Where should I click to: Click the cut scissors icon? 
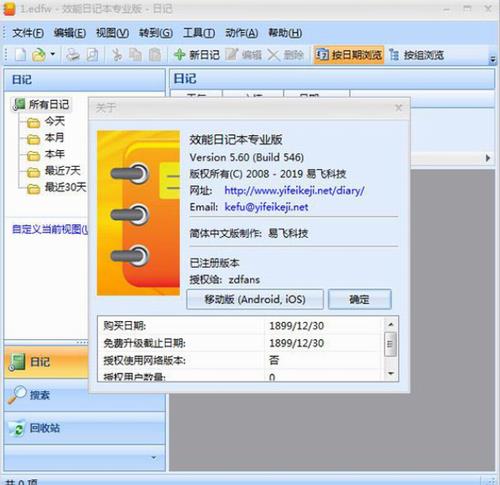pyautogui.click(x=117, y=55)
